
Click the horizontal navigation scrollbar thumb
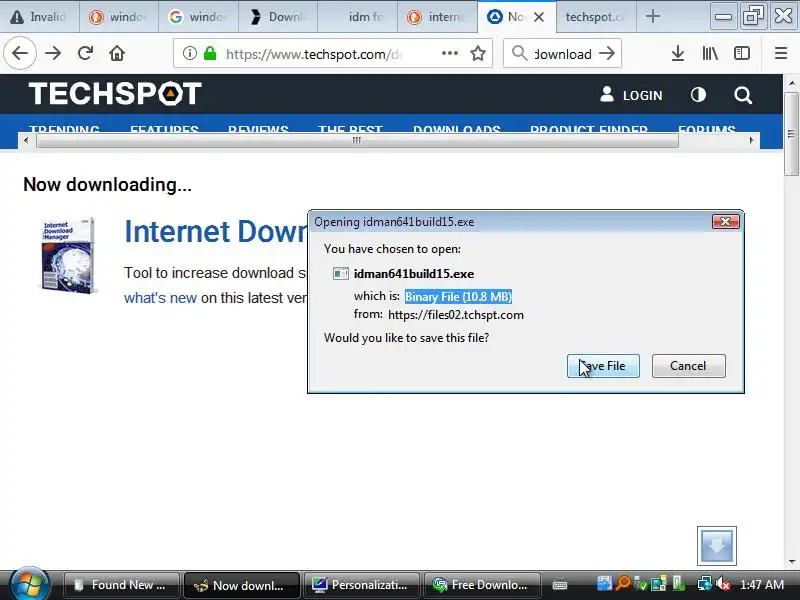click(357, 140)
